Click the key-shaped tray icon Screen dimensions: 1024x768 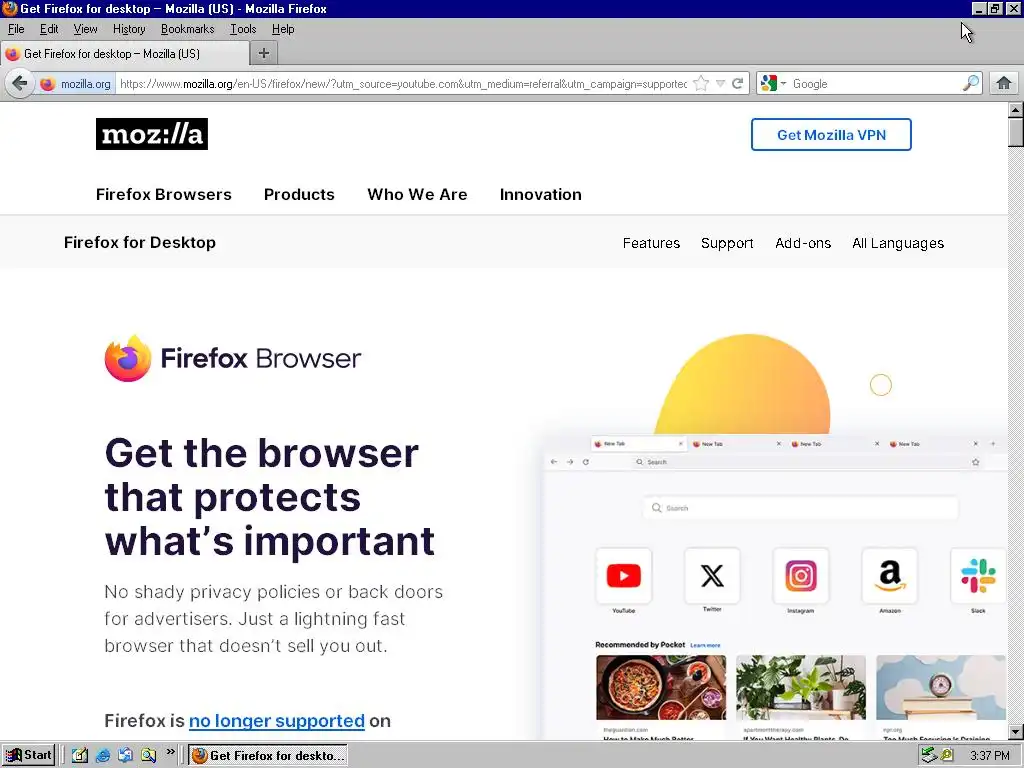(x=946, y=756)
